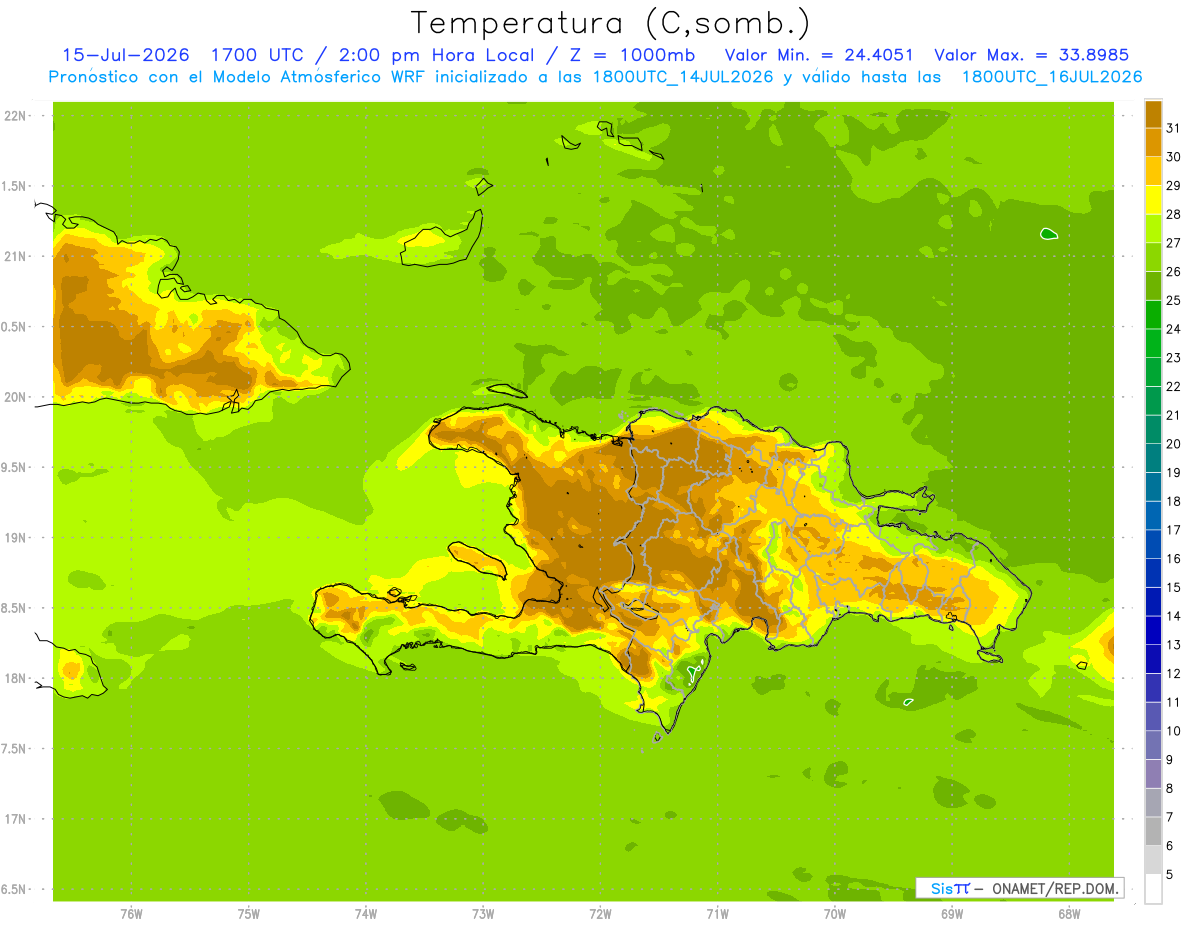
Task: Click the '18N' latitude label
Action: point(16,679)
